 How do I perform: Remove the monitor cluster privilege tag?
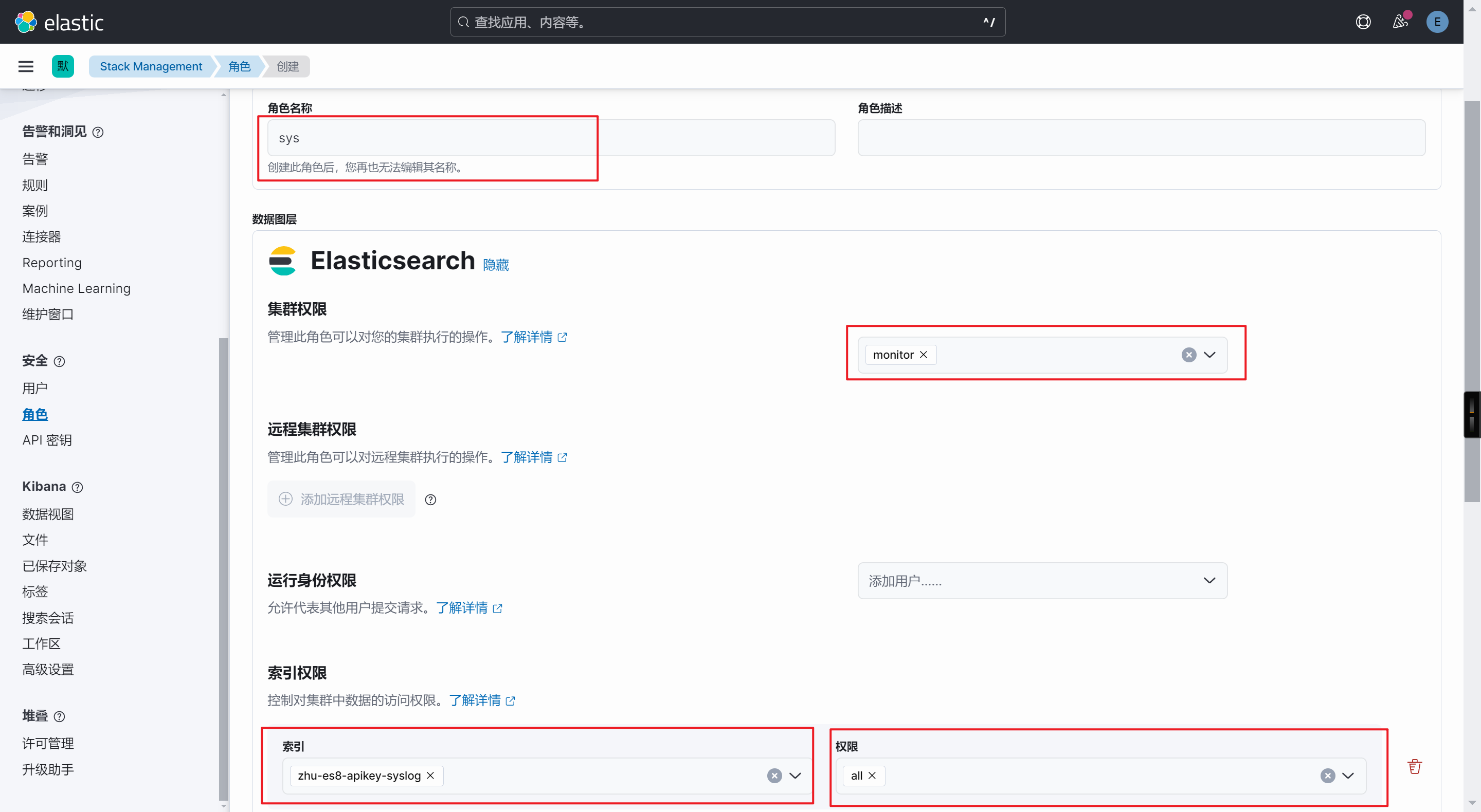point(924,355)
